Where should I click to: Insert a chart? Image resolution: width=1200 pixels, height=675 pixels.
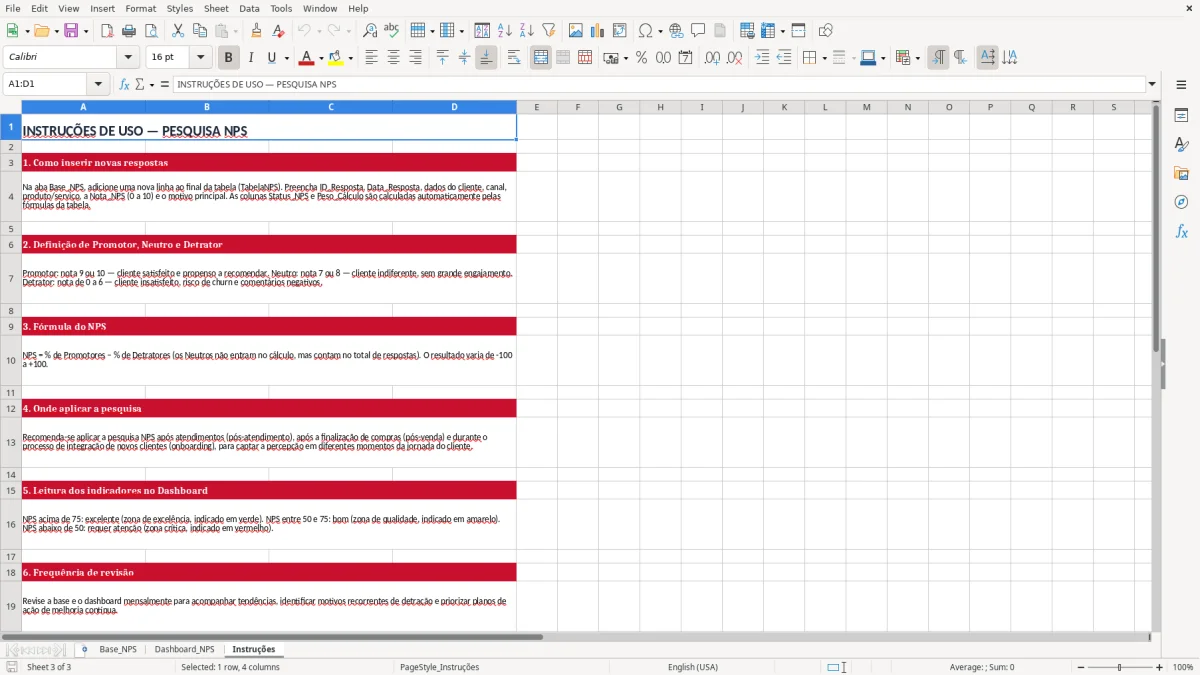598,31
